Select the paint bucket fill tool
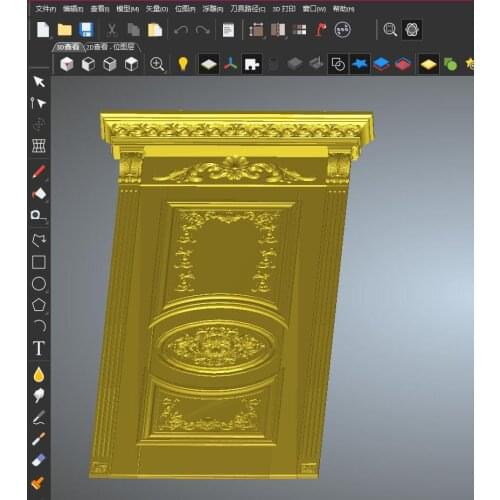The width and height of the screenshot is (500, 500). click(39, 194)
